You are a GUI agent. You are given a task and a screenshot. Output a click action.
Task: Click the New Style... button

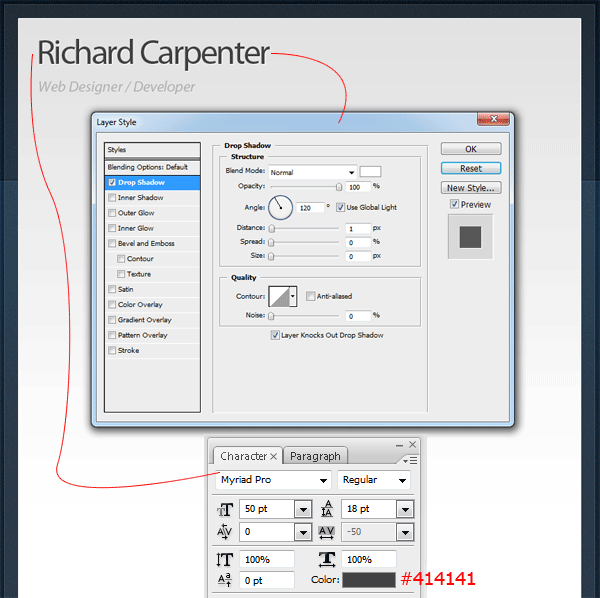pyautogui.click(x=471, y=188)
